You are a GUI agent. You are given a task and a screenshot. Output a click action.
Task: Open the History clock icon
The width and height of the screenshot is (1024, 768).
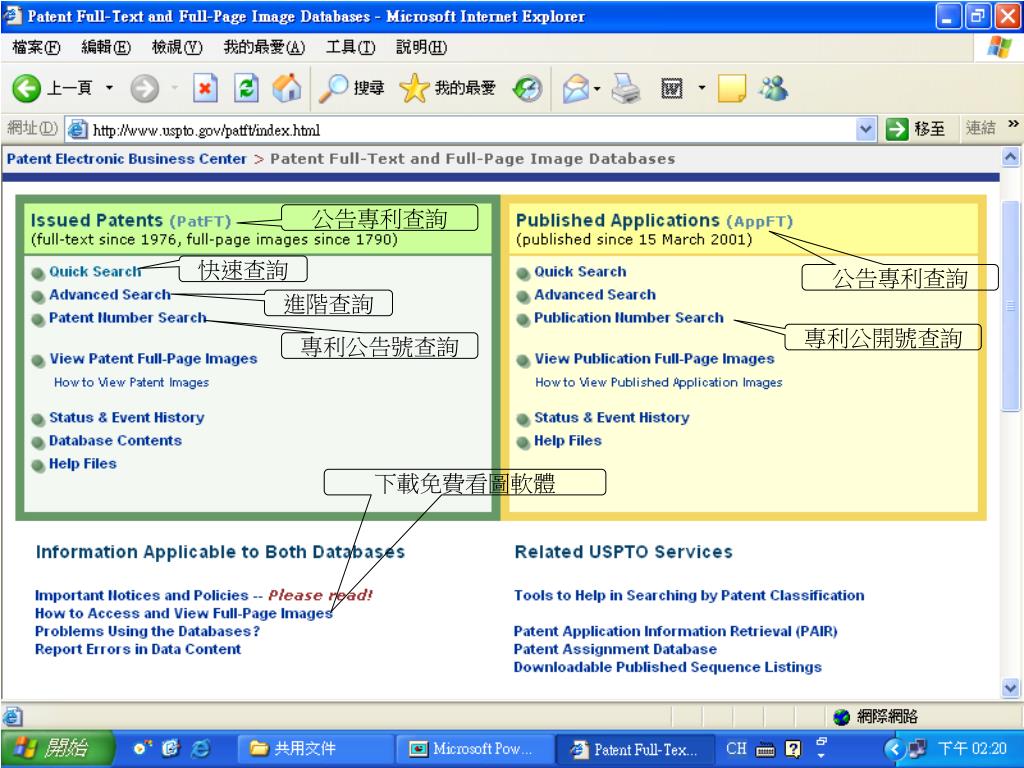(x=527, y=88)
